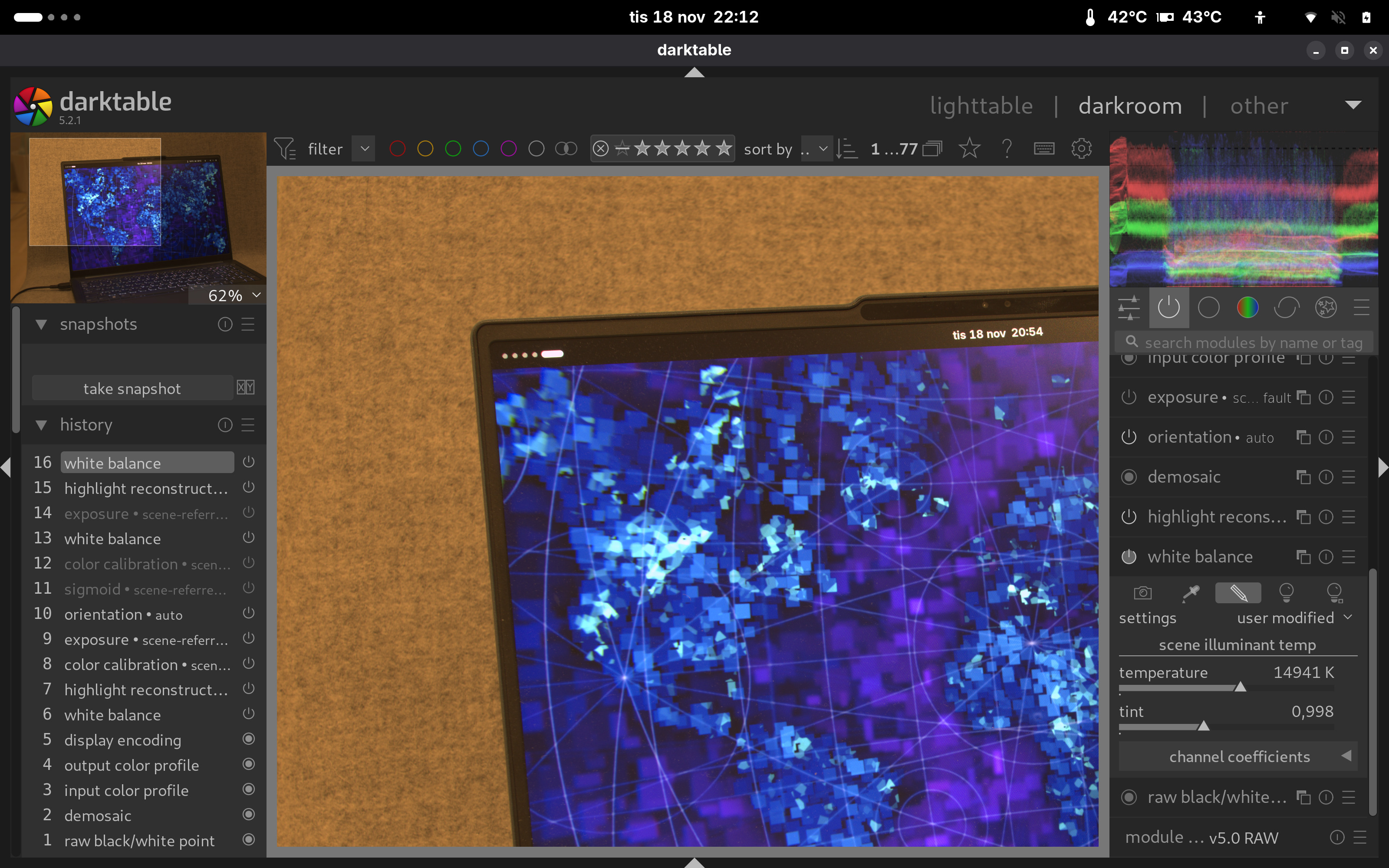
Task: Open the other views tab
Action: click(x=1259, y=105)
